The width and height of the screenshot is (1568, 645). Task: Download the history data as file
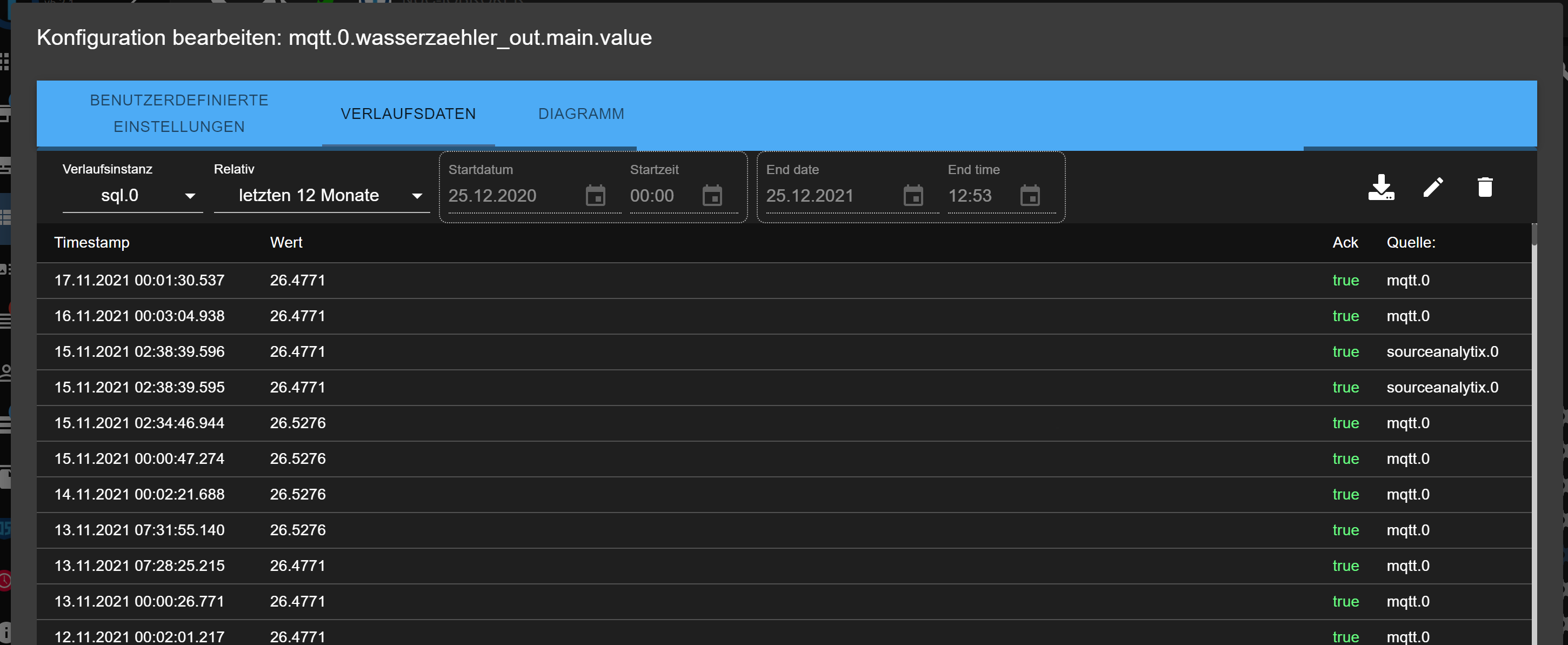point(1380,187)
